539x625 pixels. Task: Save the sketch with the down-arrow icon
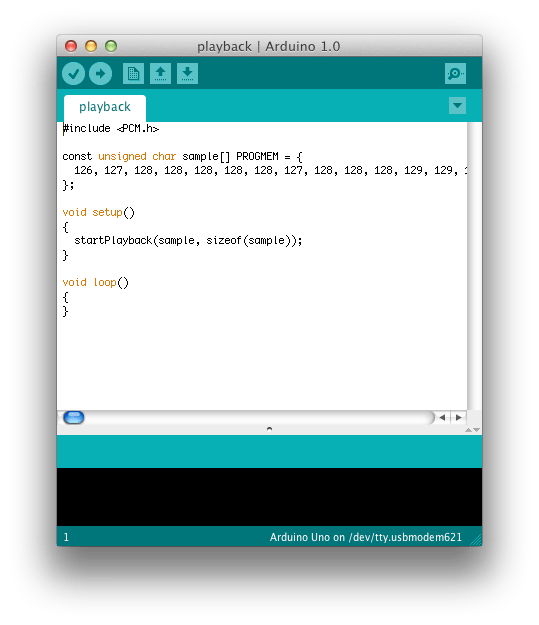[x=187, y=74]
